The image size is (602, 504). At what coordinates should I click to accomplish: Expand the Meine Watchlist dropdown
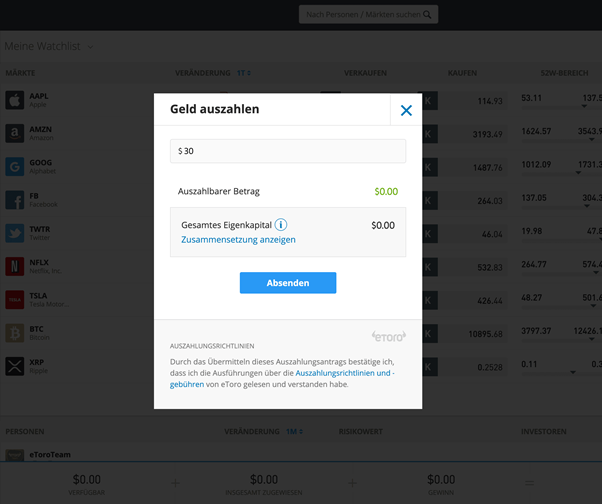pos(90,47)
